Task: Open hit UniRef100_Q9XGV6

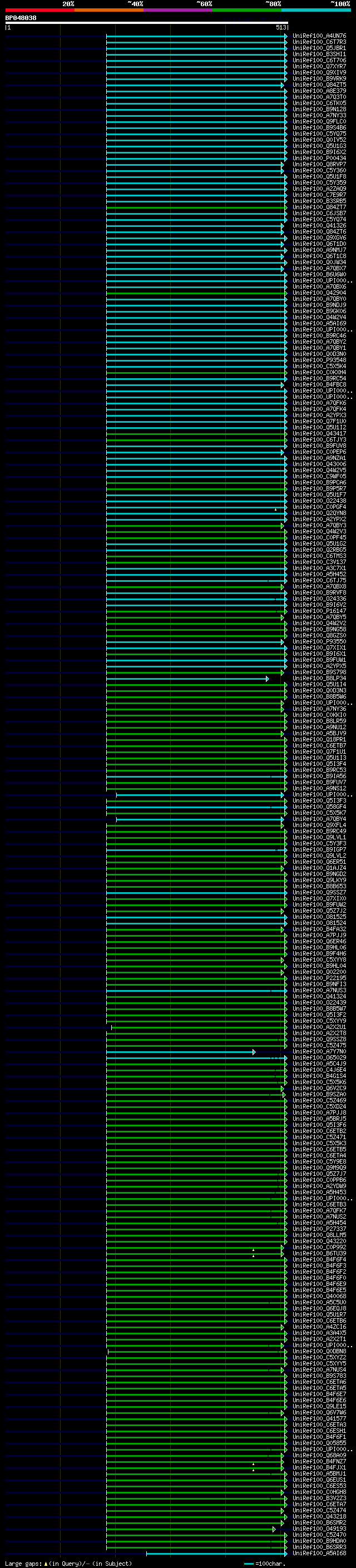Action: pyautogui.click(x=319, y=238)
